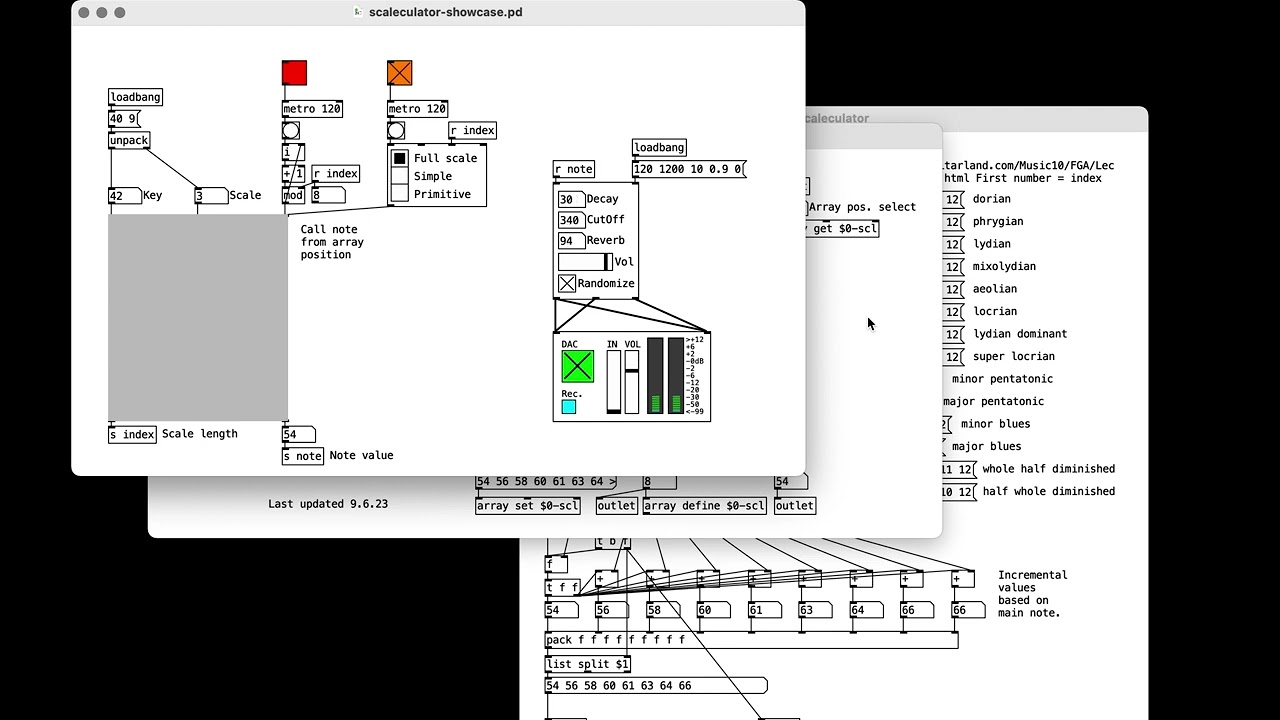This screenshot has height=720, width=1280.
Task: Click the array define $0-scl object
Action: click(x=705, y=506)
